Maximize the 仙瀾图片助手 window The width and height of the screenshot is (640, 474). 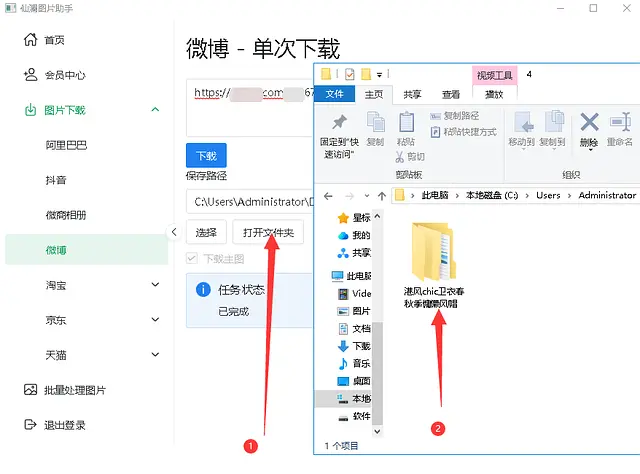(x=593, y=8)
